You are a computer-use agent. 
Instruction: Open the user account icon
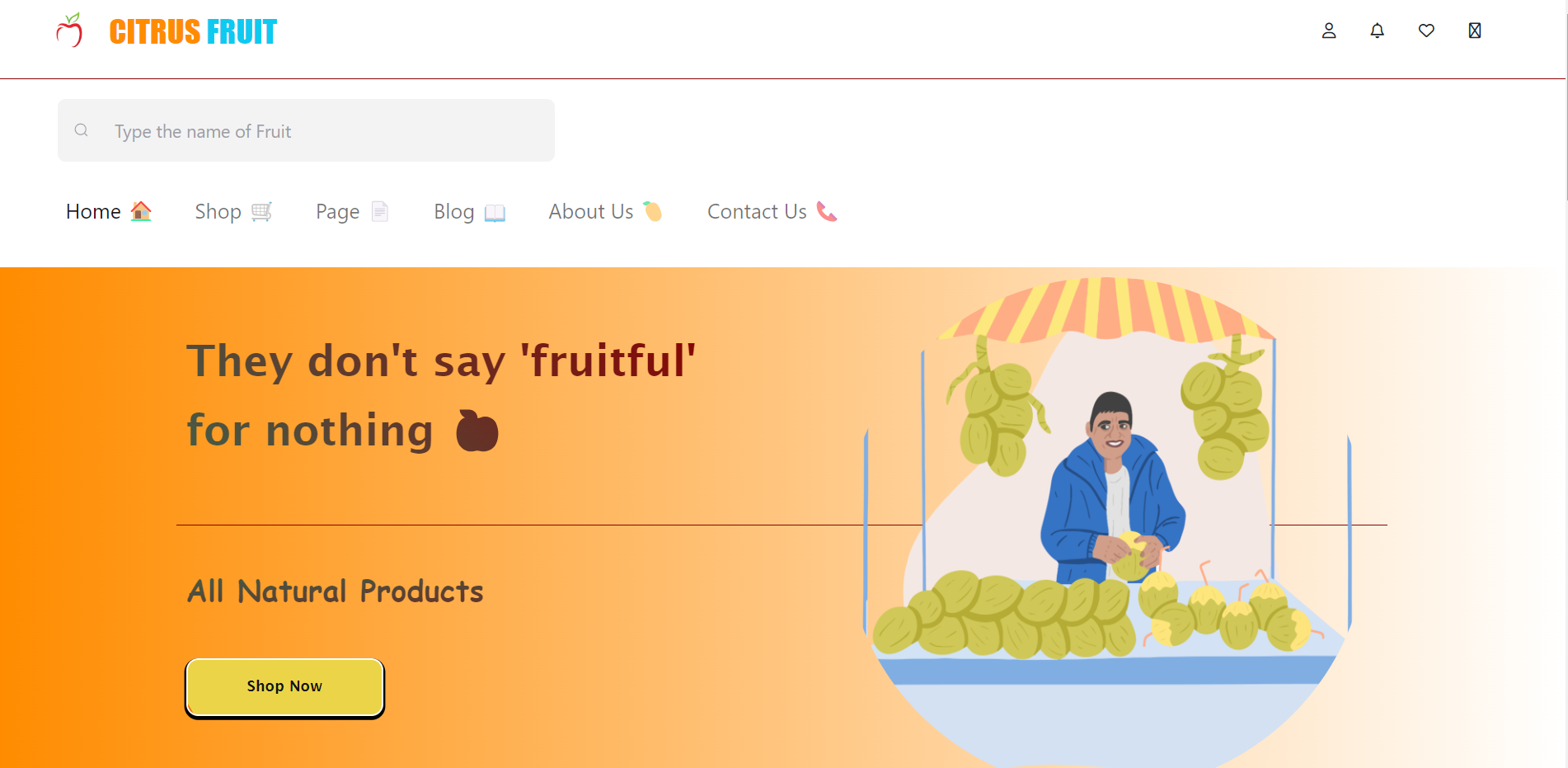[1329, 31]
